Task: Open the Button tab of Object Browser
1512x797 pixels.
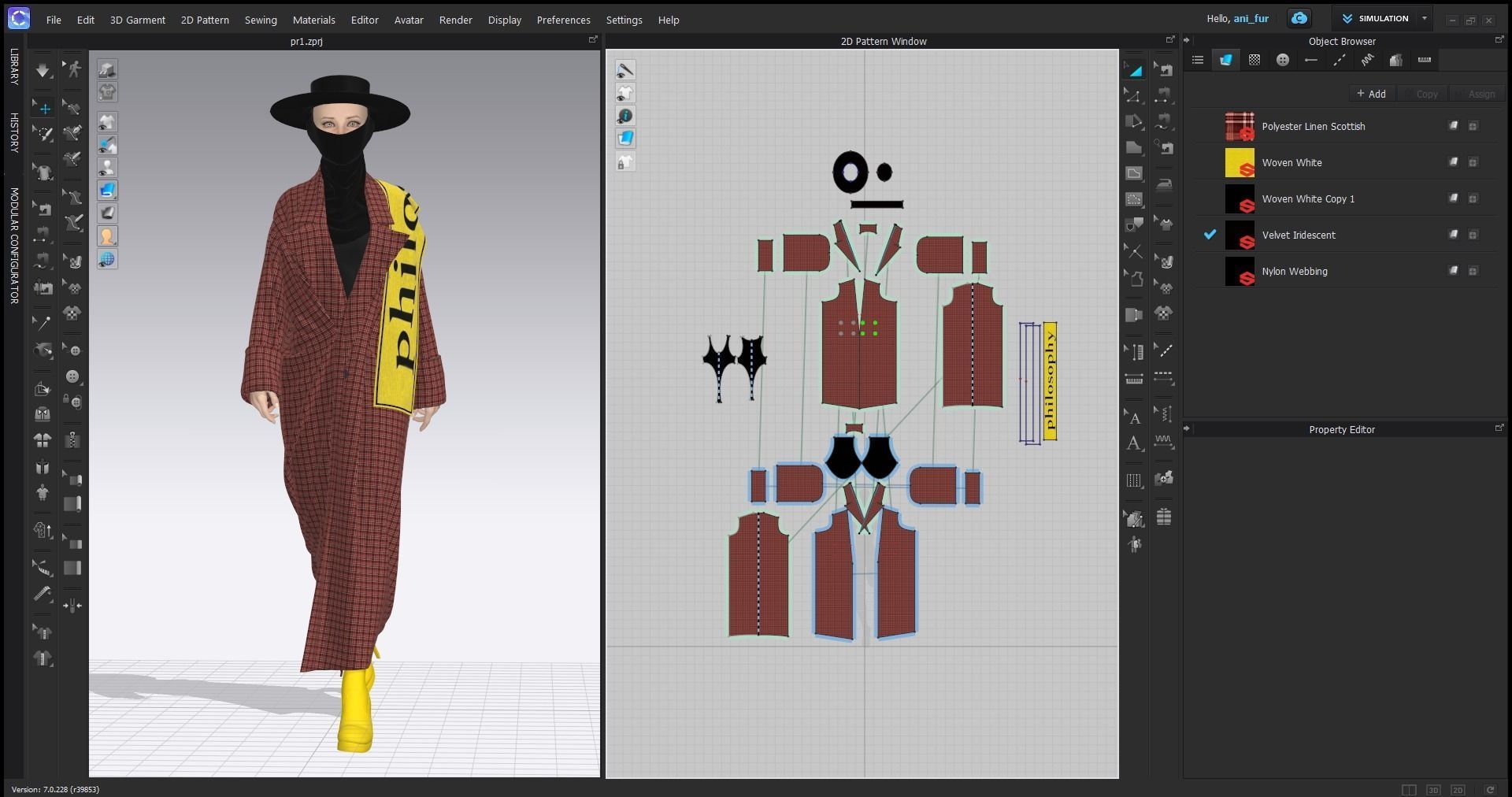Action: click(1283, 60)
